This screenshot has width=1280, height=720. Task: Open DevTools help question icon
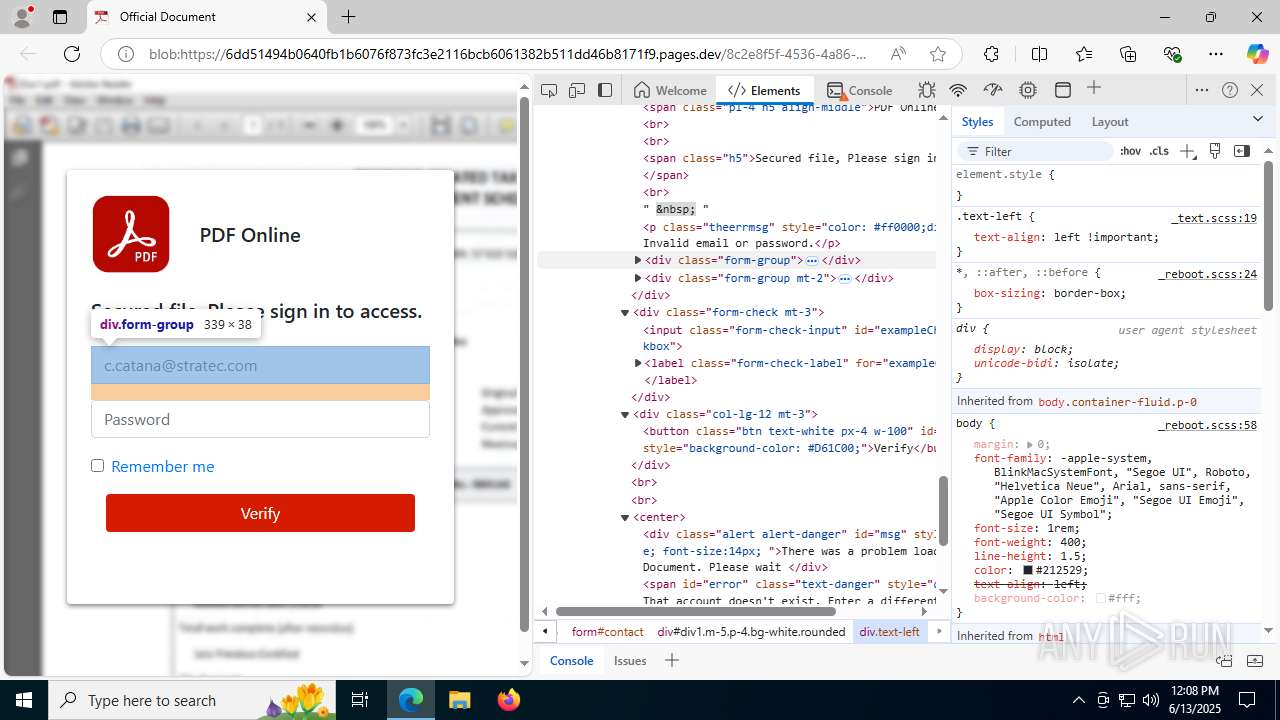point(1230,90)
